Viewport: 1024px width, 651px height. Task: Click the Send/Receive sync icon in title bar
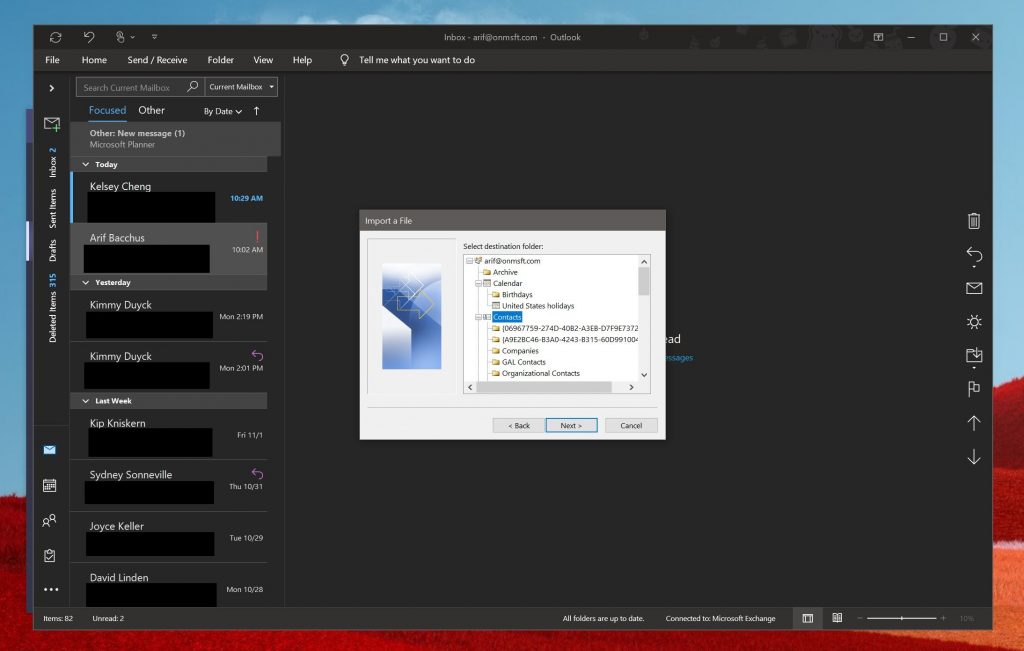pos(55,37)
